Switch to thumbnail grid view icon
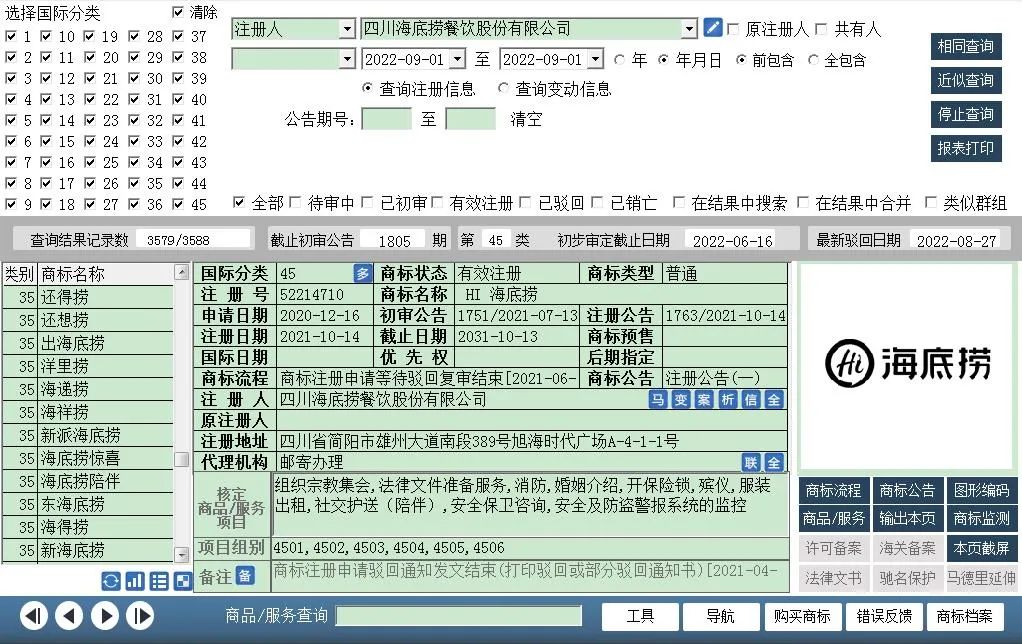The image size is (1022, 644). point(183,581)
